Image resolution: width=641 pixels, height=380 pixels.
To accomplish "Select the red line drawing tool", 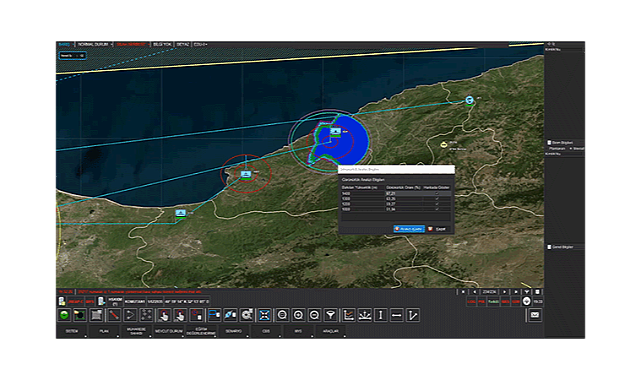I will [x=114, y=315].
